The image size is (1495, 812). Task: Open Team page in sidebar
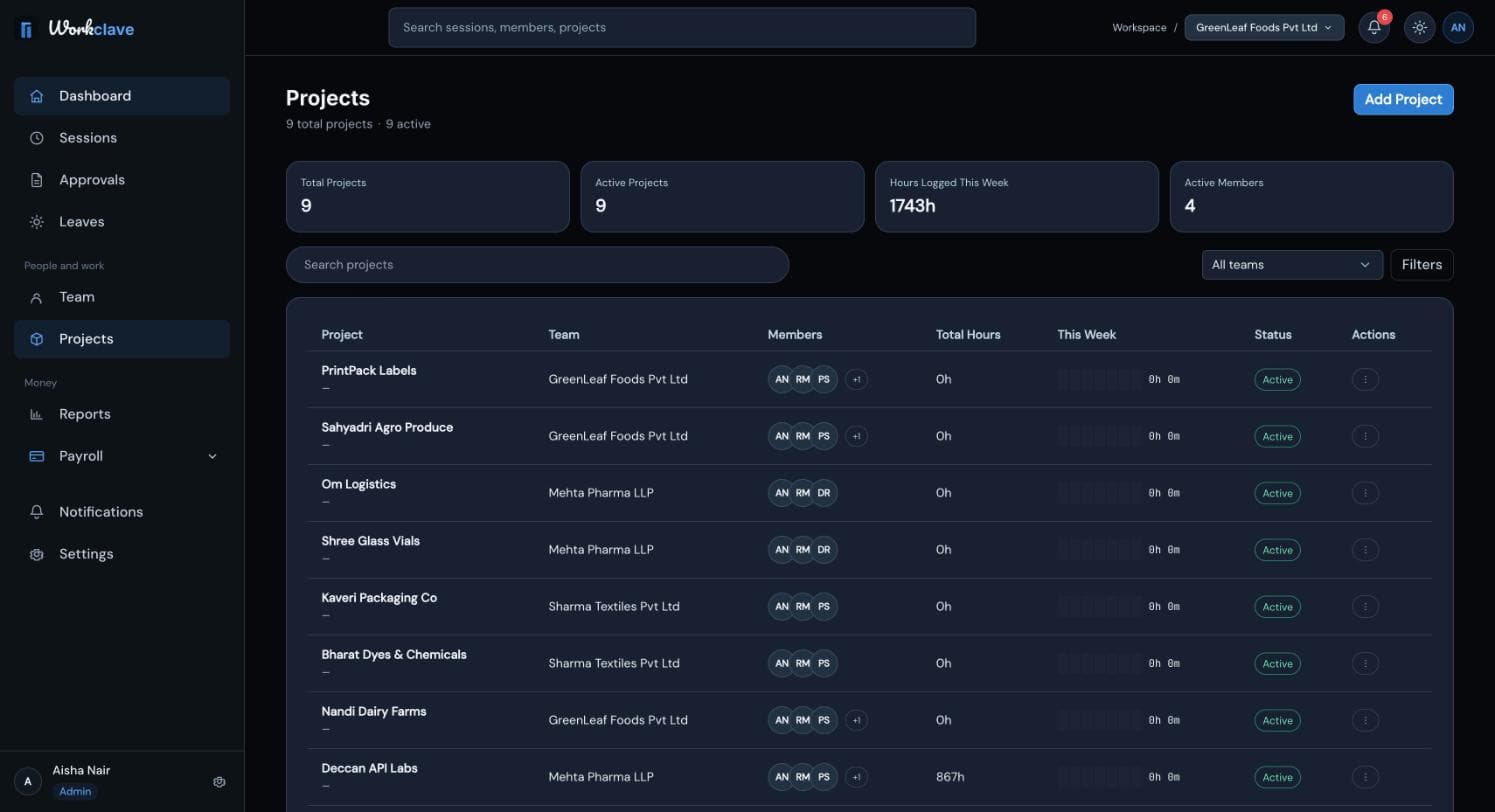point(122,297)
